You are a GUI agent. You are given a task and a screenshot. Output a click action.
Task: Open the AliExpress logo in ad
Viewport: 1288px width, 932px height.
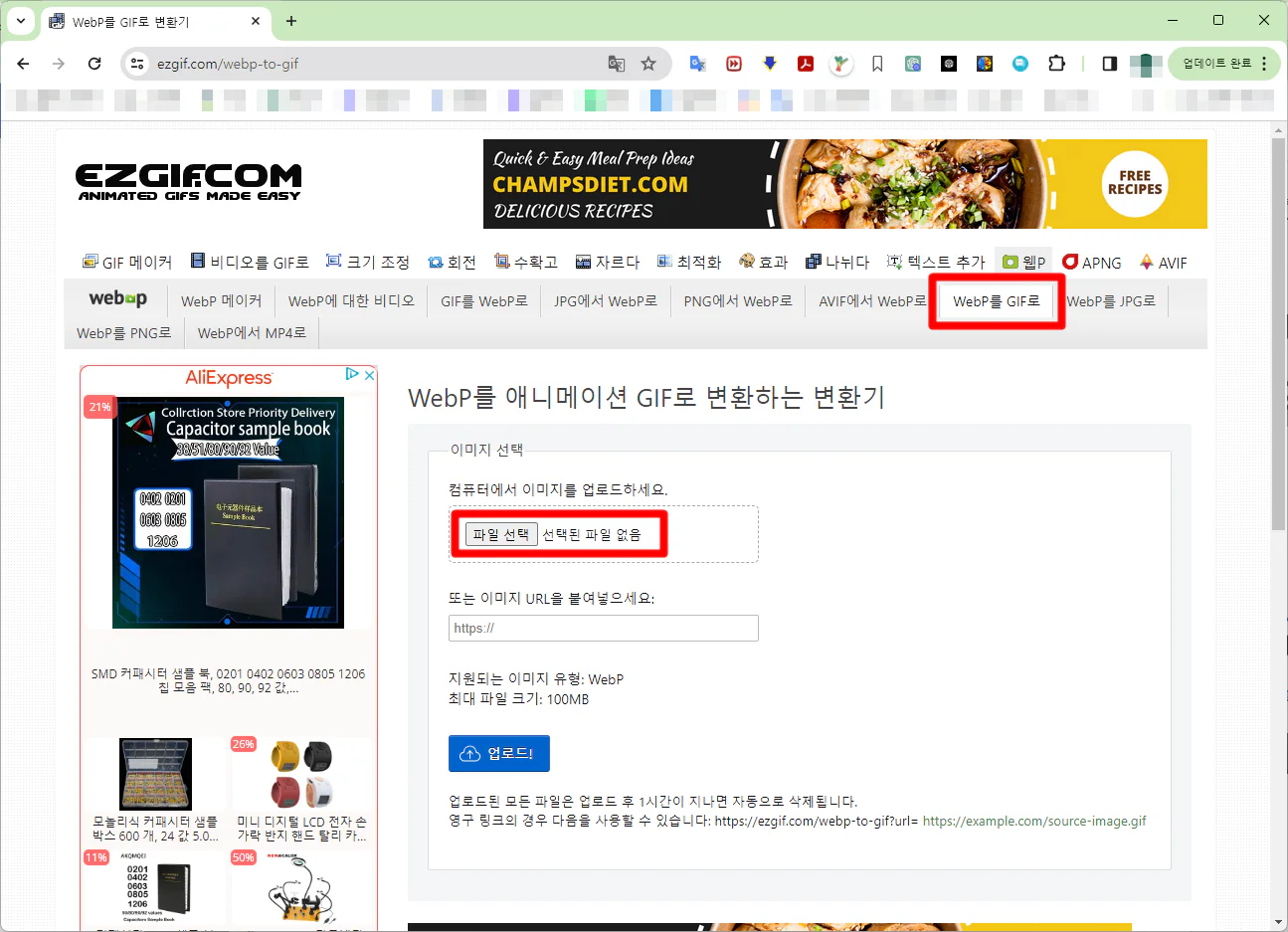(x=229, y=378)
